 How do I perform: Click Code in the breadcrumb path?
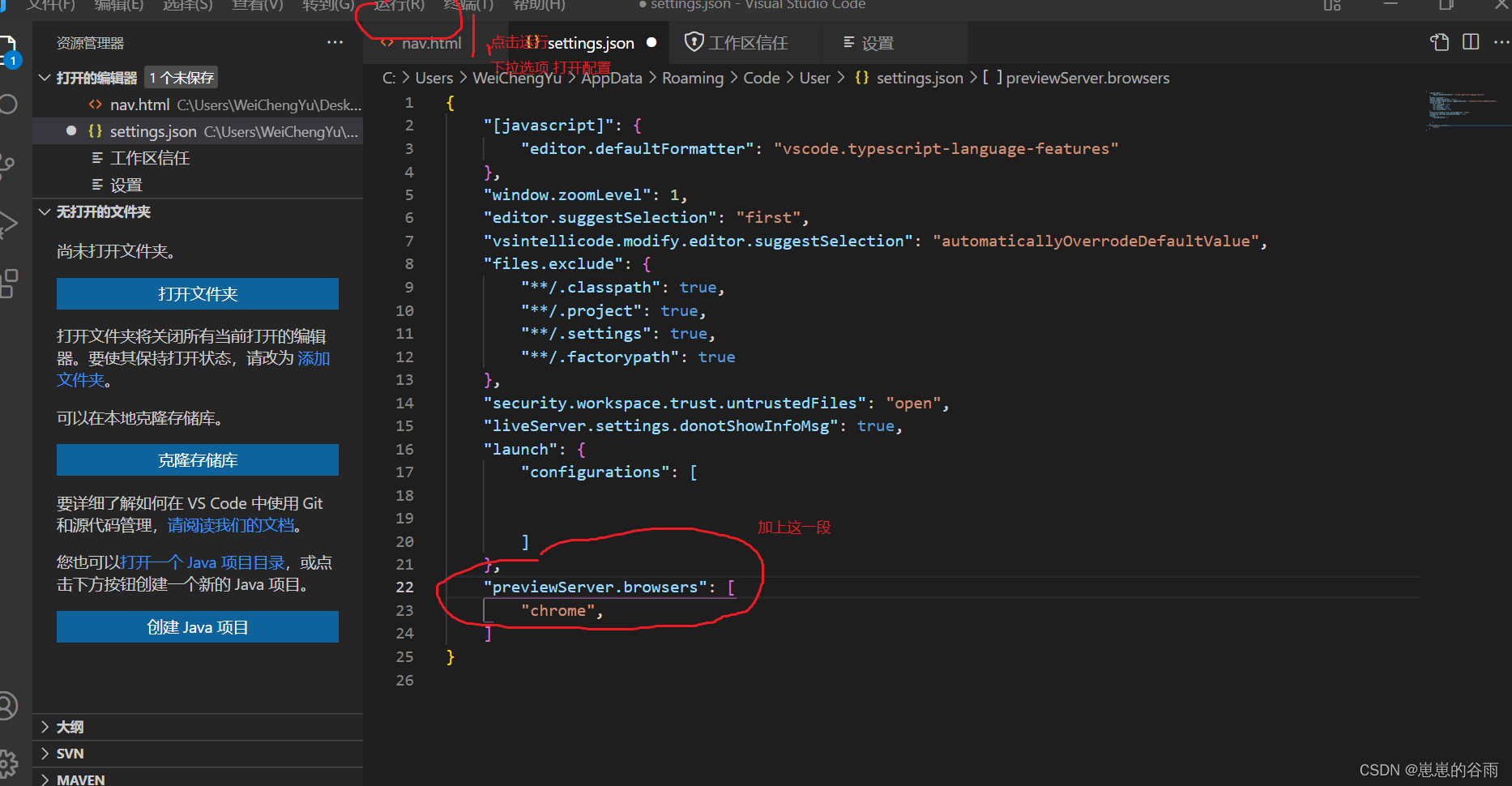click(762, 78)
